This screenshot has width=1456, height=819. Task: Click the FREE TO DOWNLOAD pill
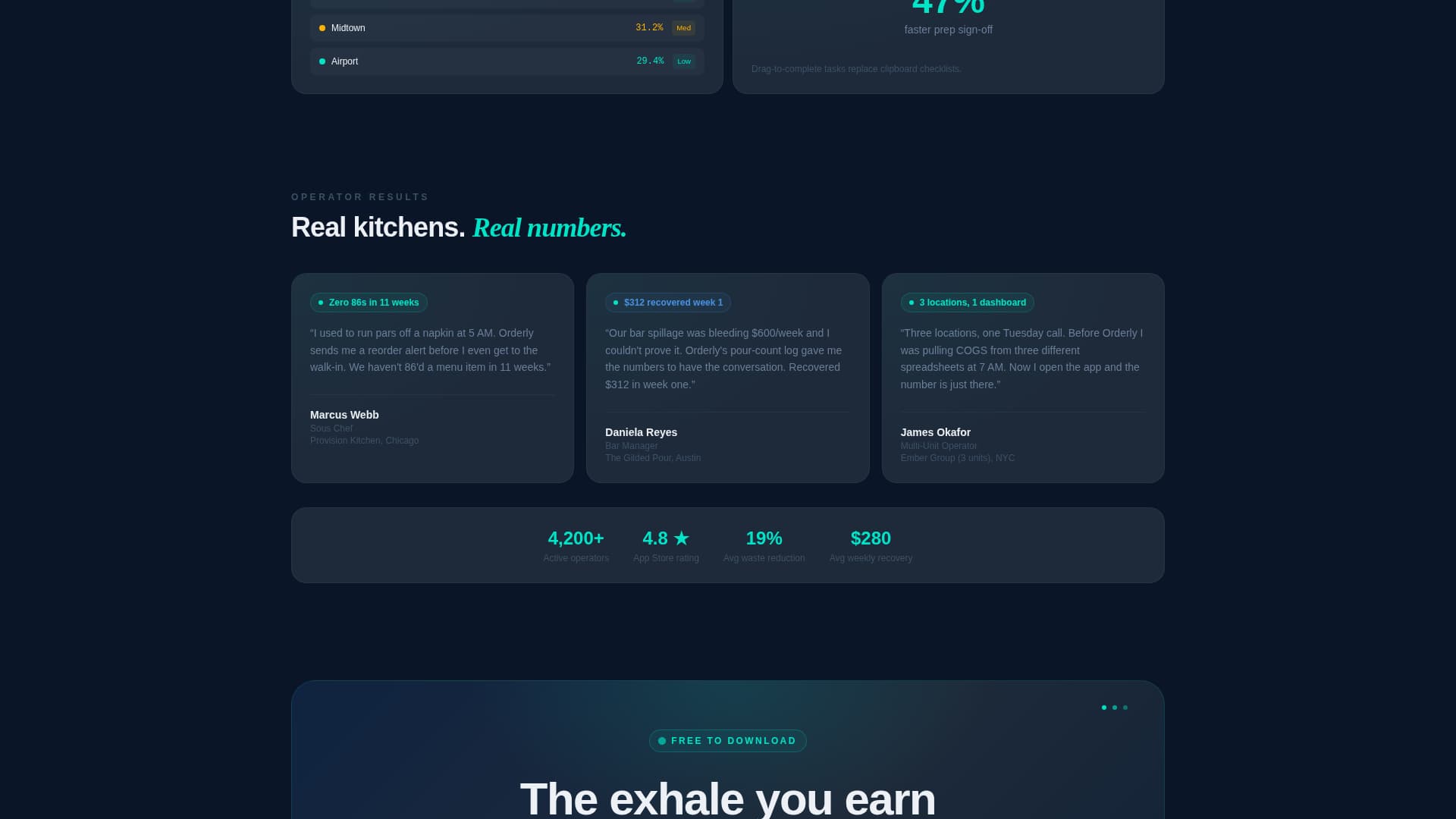727,741
